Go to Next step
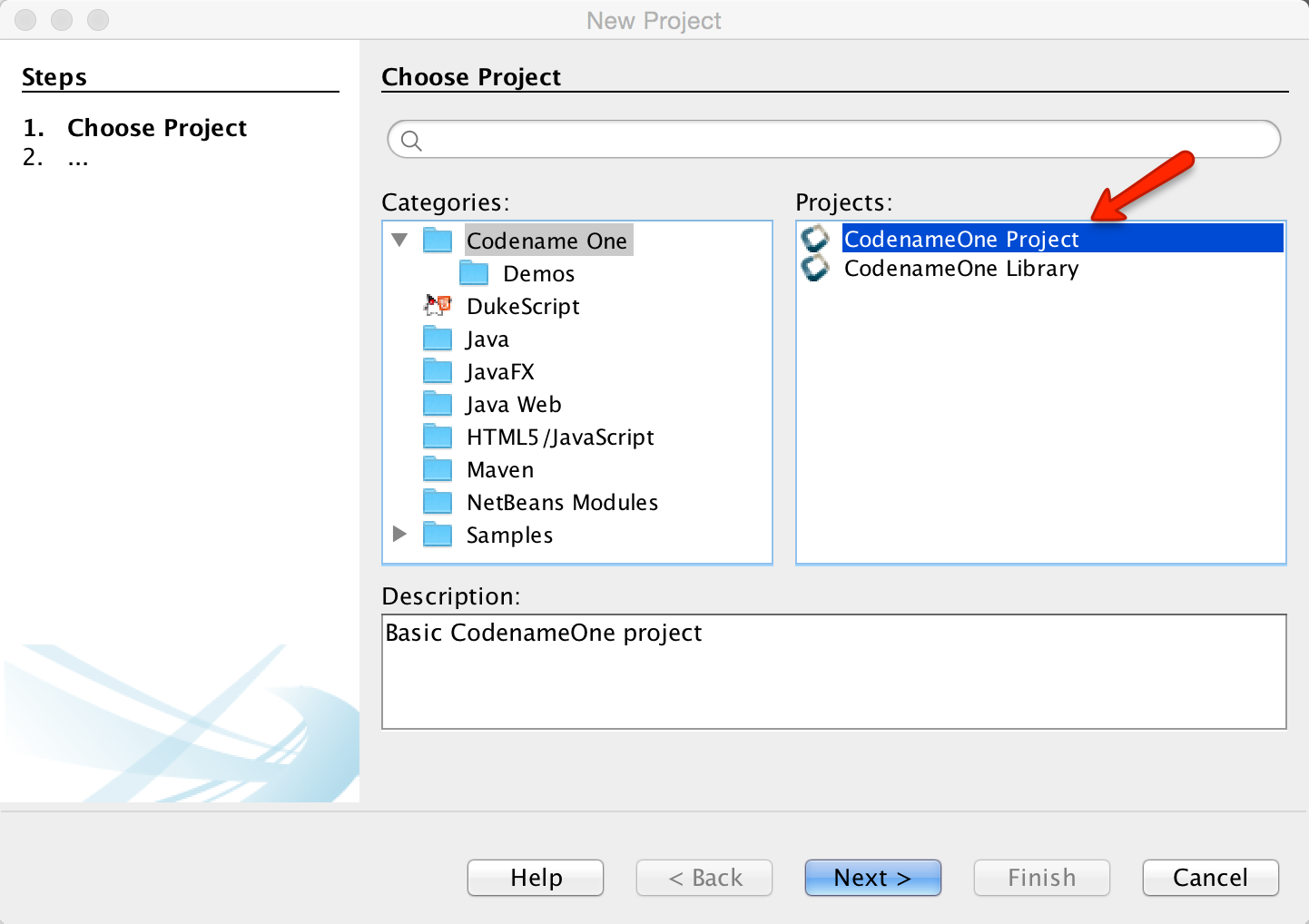This screenshot has height=924, width=1309. [873, 878]
